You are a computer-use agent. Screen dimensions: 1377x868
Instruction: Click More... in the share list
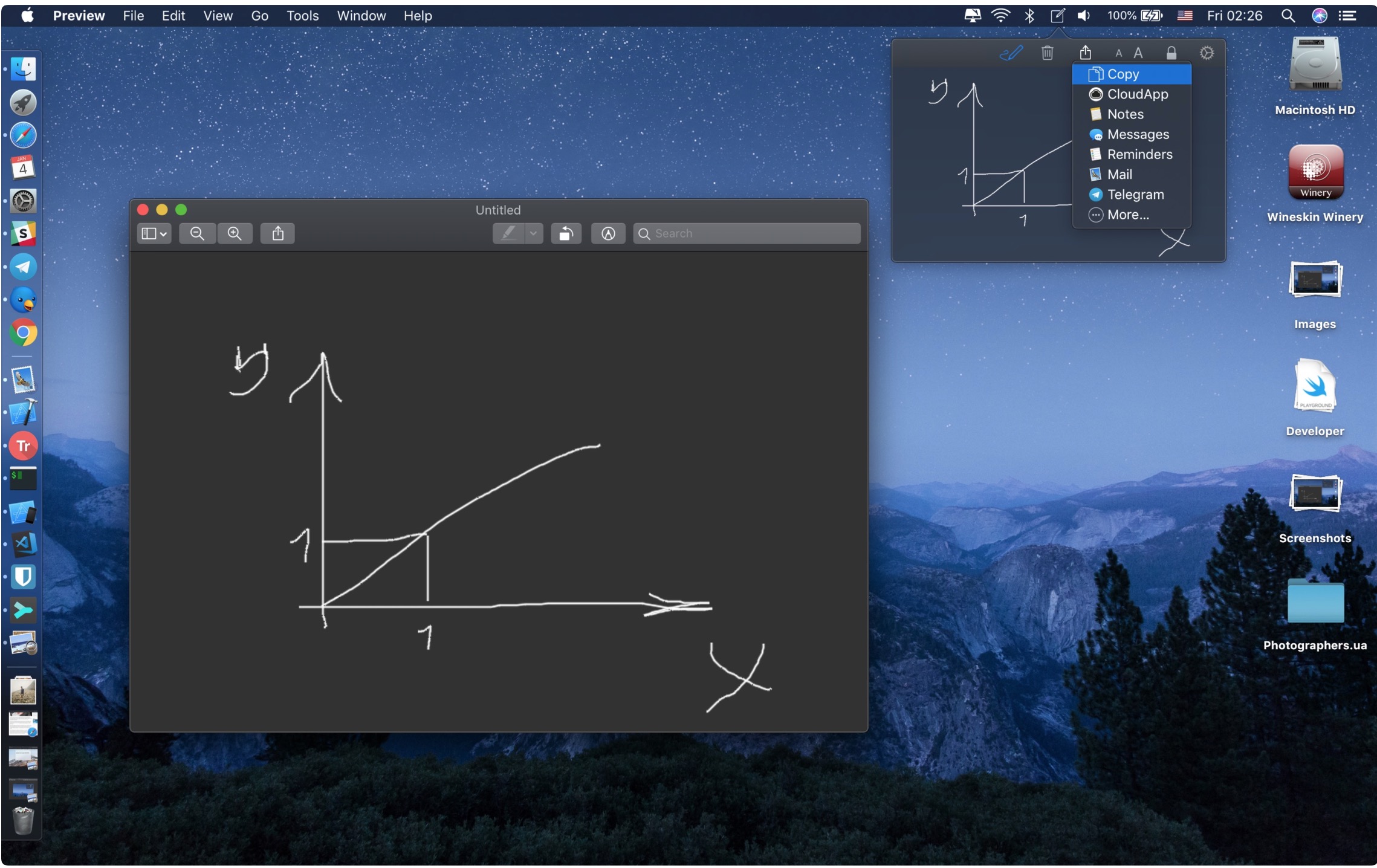click(1128, 215)
